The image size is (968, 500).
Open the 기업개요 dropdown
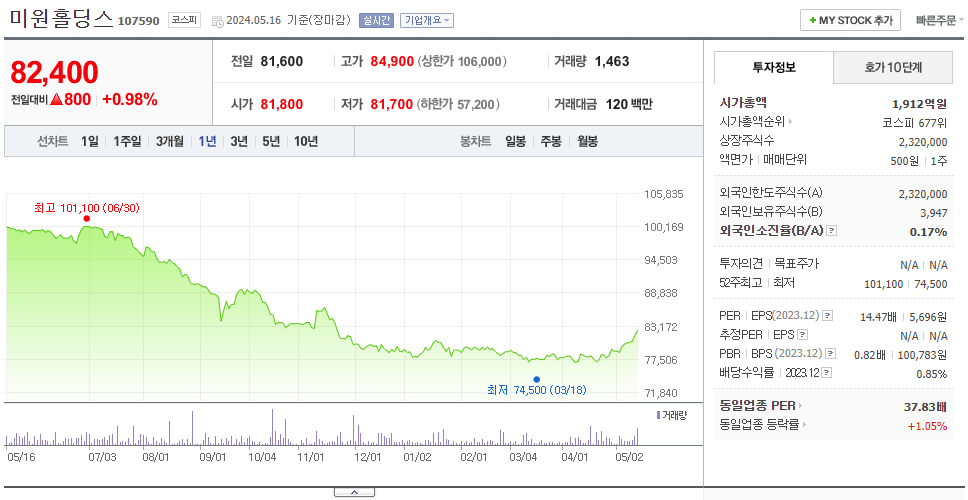pyautogui.click(x=427, y=20)
